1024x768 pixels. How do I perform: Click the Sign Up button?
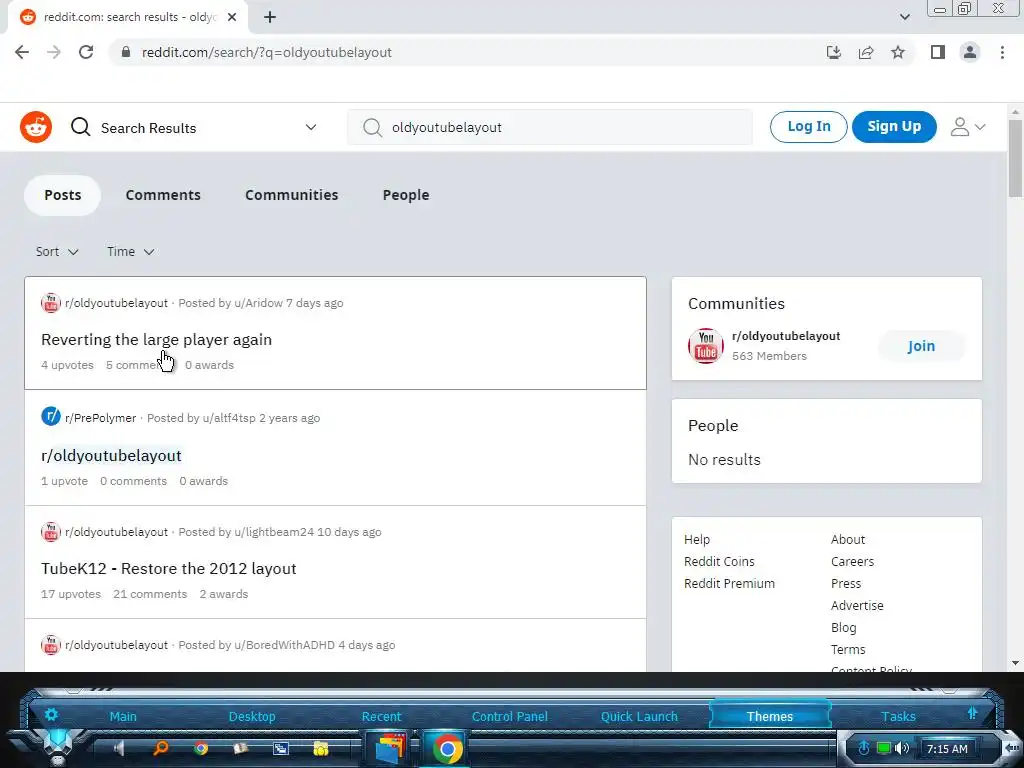[894, 127]
